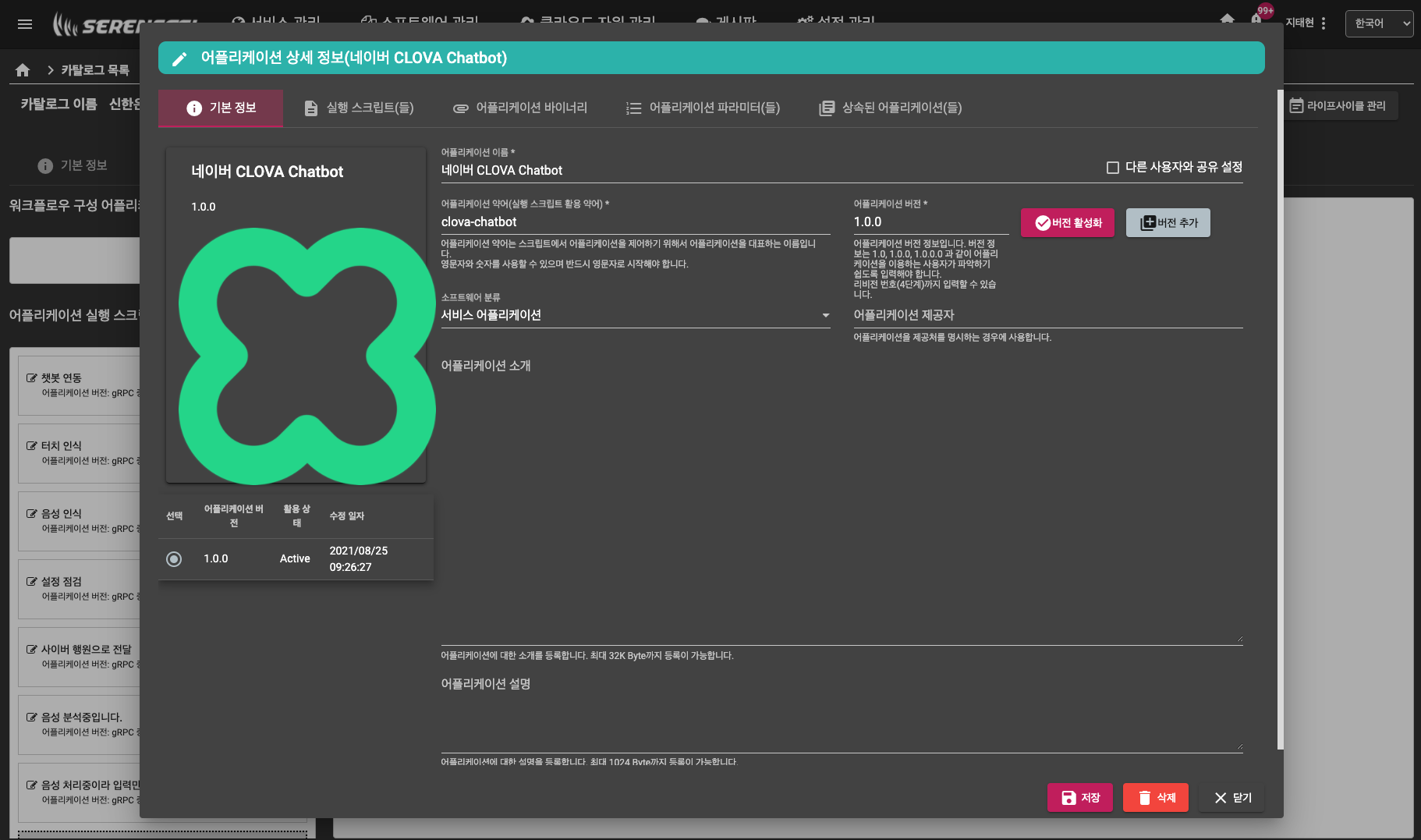Go to 어플리케이션 파라미터(들) tab
The image size is (1421, 840).
tap(703, 108)
